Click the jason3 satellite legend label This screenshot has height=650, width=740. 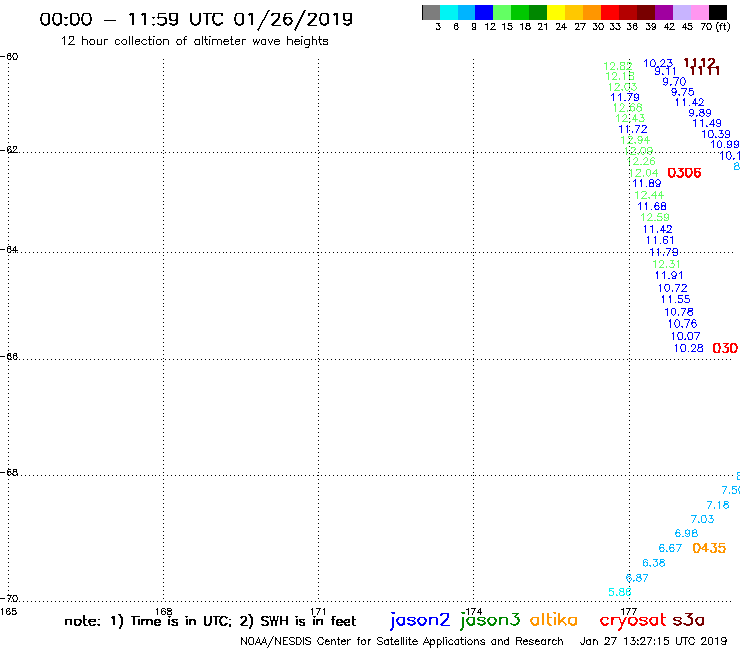[x=490, y=620]
